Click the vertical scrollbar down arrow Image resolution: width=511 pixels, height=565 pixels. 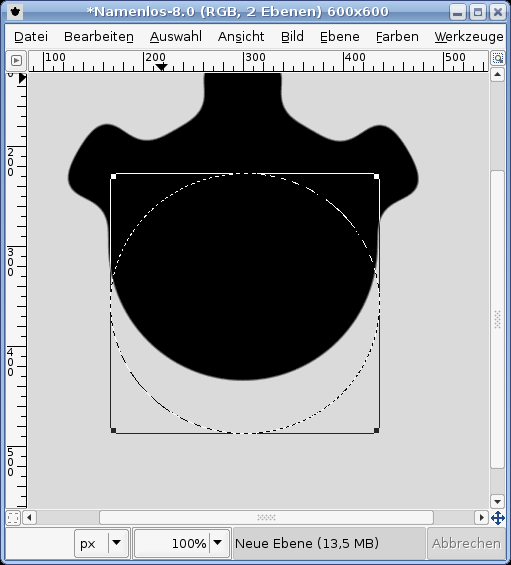pyautogui.click(x=497, y=501)
